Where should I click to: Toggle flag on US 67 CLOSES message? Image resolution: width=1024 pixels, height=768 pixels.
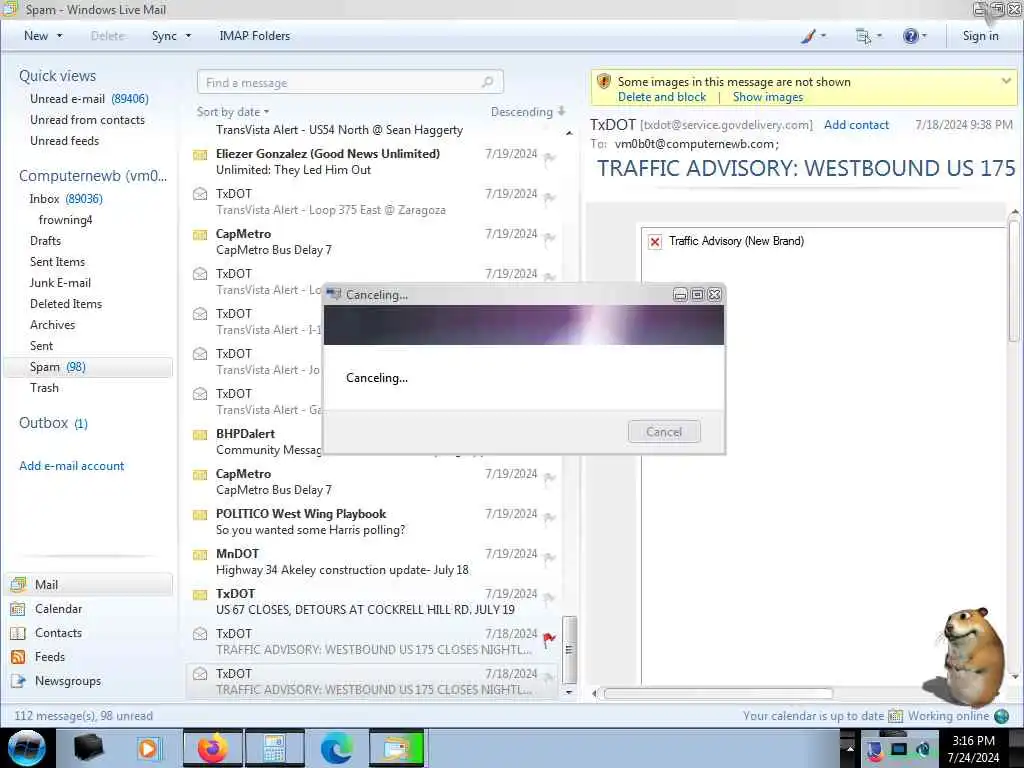tap(549, 598)
